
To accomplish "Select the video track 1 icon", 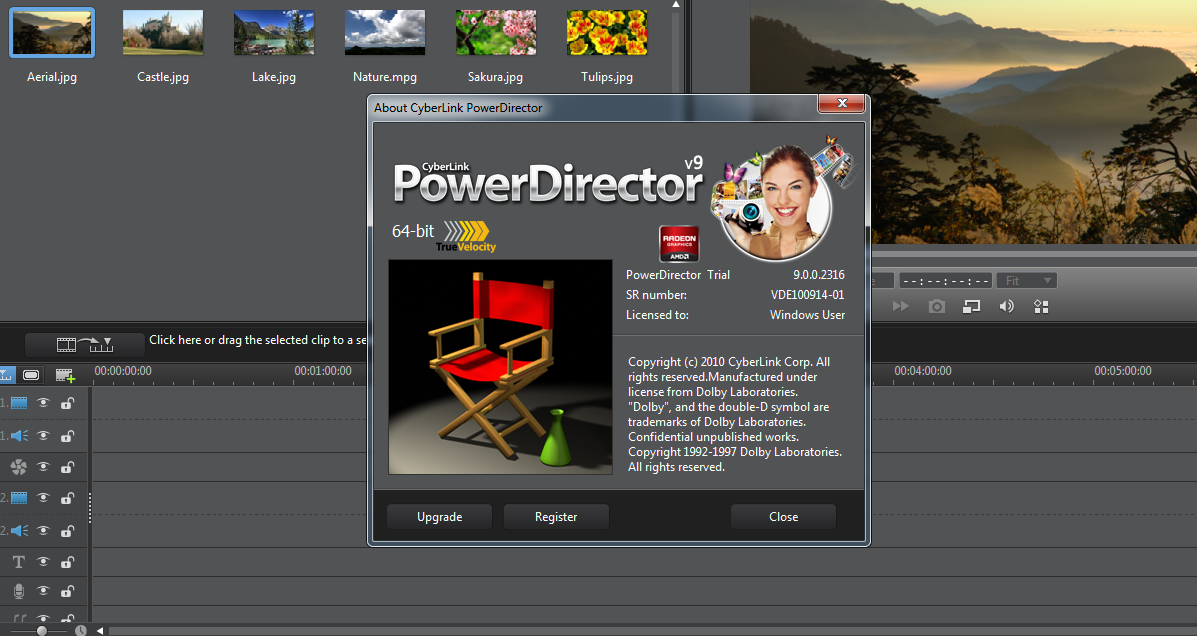I will [x=19, y=403].
